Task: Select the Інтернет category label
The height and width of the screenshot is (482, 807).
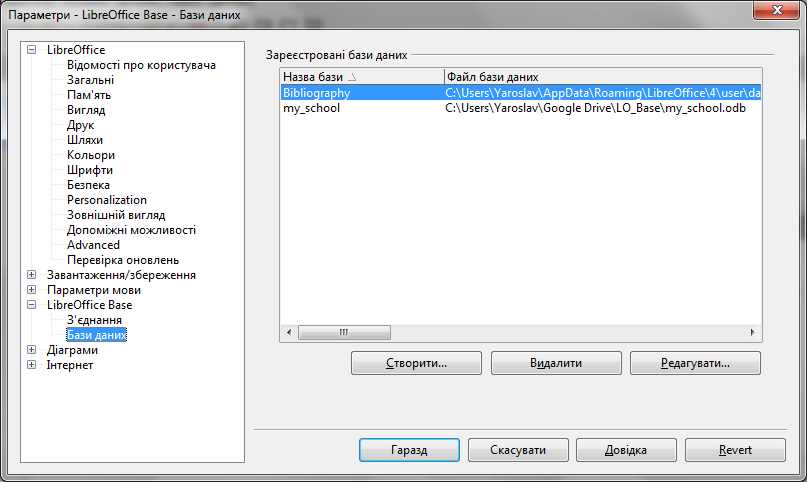Action: (x=69, y=365)
